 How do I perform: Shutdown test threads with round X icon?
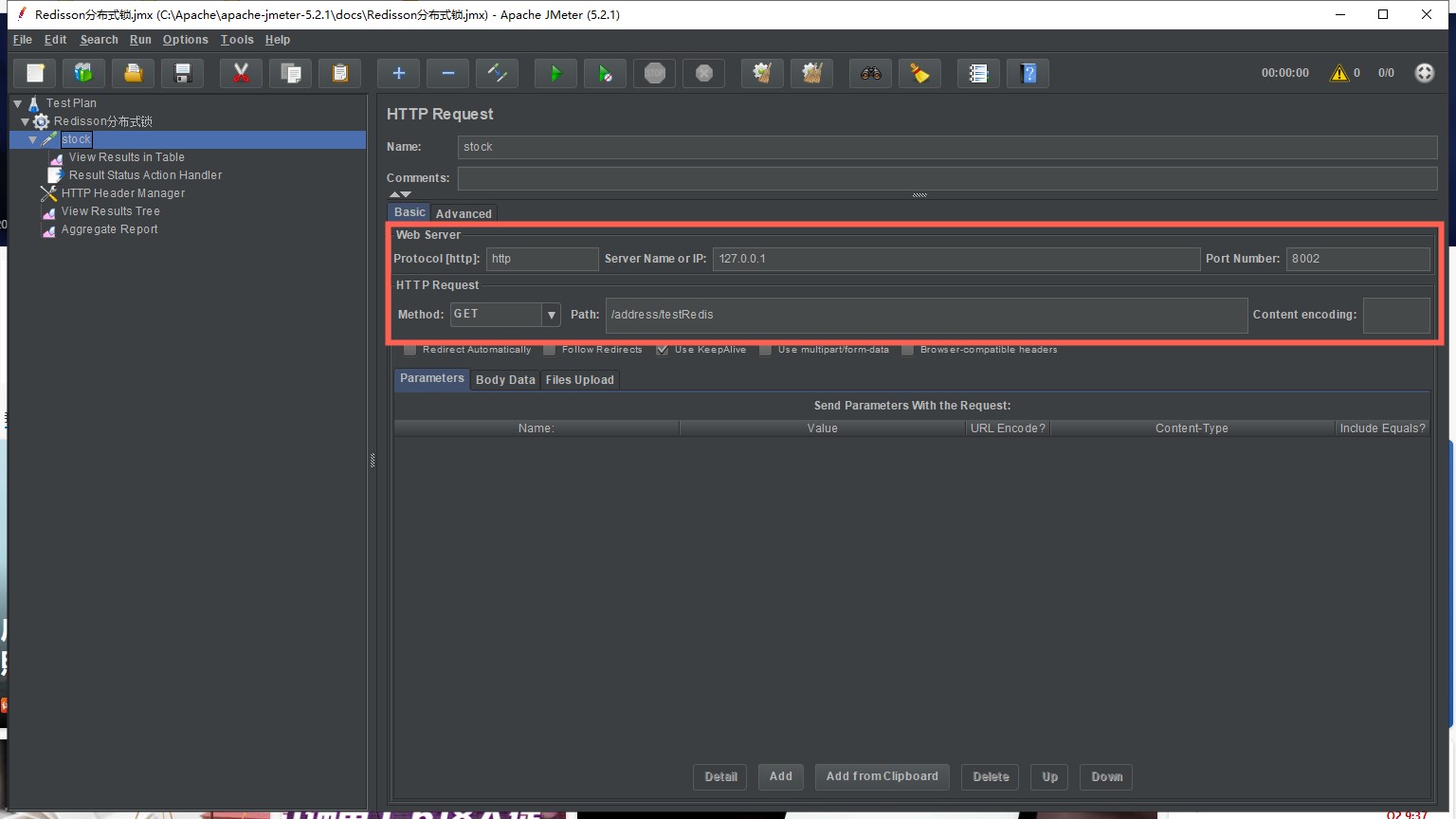click(x=704, y=73)
